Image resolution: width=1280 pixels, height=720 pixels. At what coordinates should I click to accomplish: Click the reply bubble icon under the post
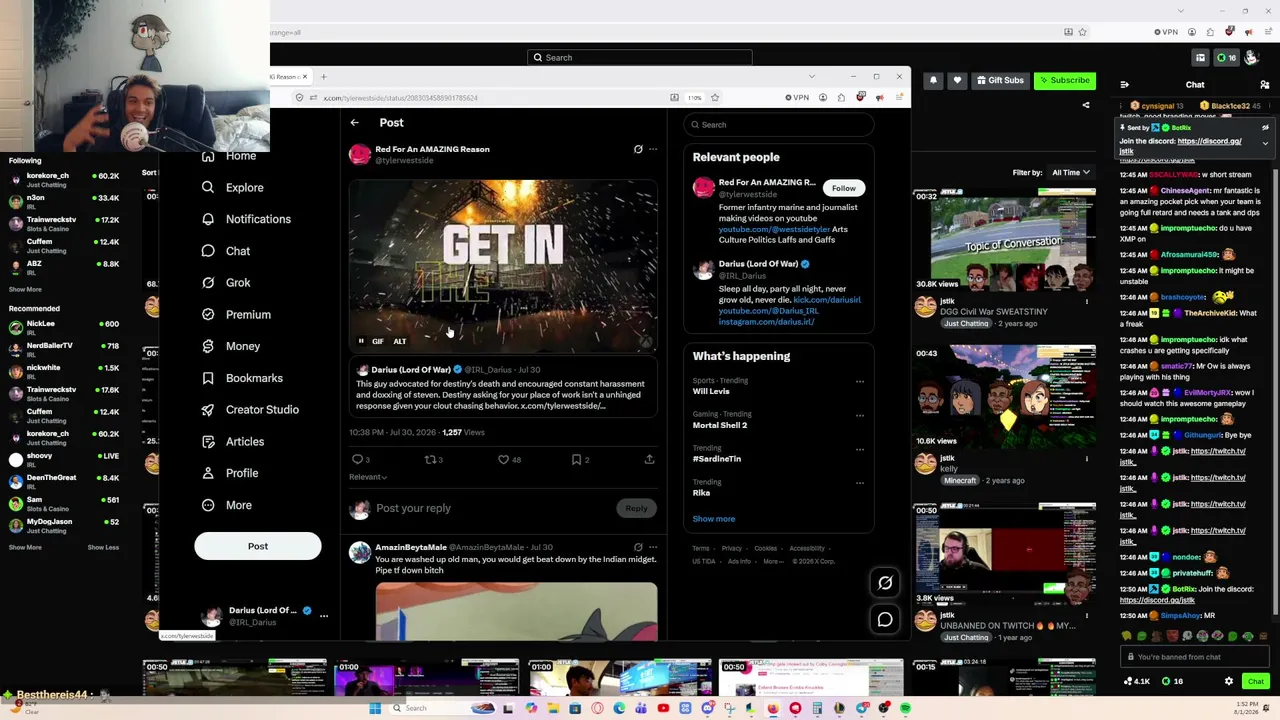pyautogui.click(x=358, y=459)
